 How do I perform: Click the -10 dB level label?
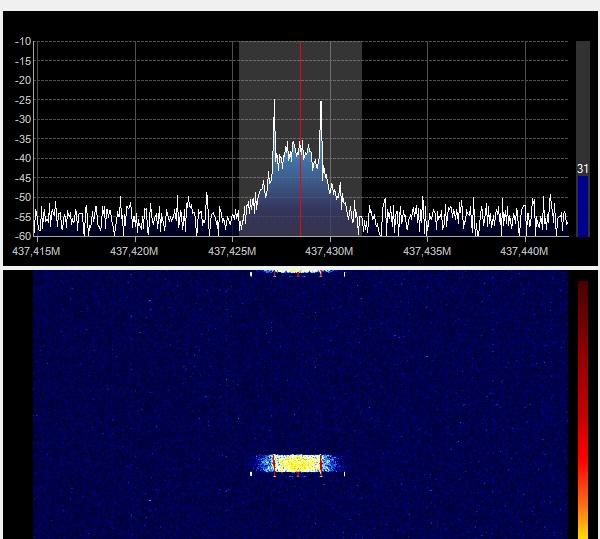pos(23,41)
